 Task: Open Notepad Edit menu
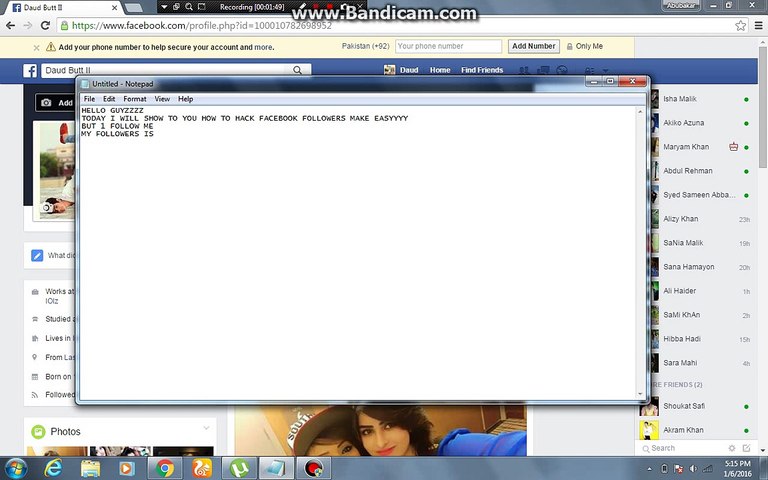coord(109,99)
